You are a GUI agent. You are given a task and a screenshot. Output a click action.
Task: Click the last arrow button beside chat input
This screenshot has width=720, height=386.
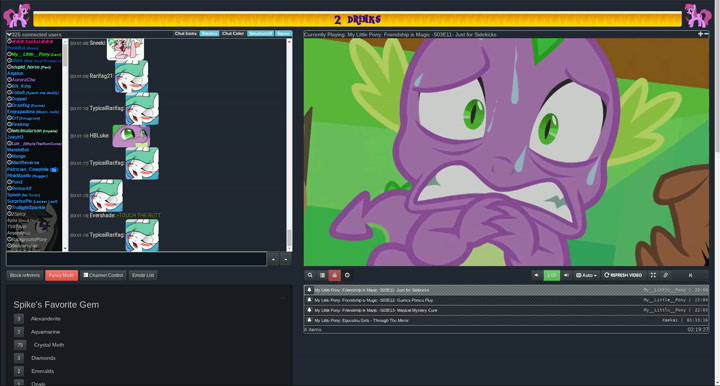(x=286, y=259)
